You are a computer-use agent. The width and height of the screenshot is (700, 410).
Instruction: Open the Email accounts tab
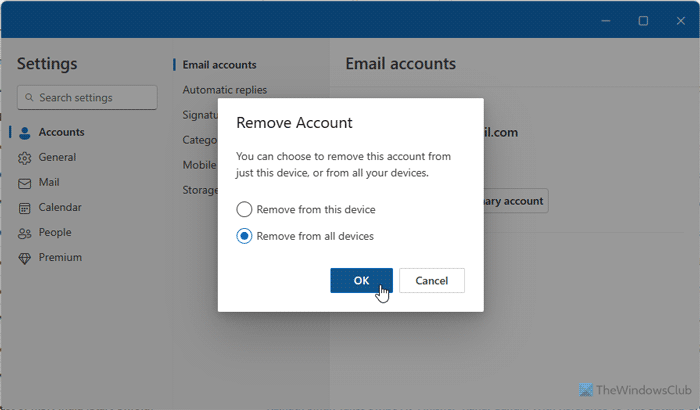pos(219,65)
